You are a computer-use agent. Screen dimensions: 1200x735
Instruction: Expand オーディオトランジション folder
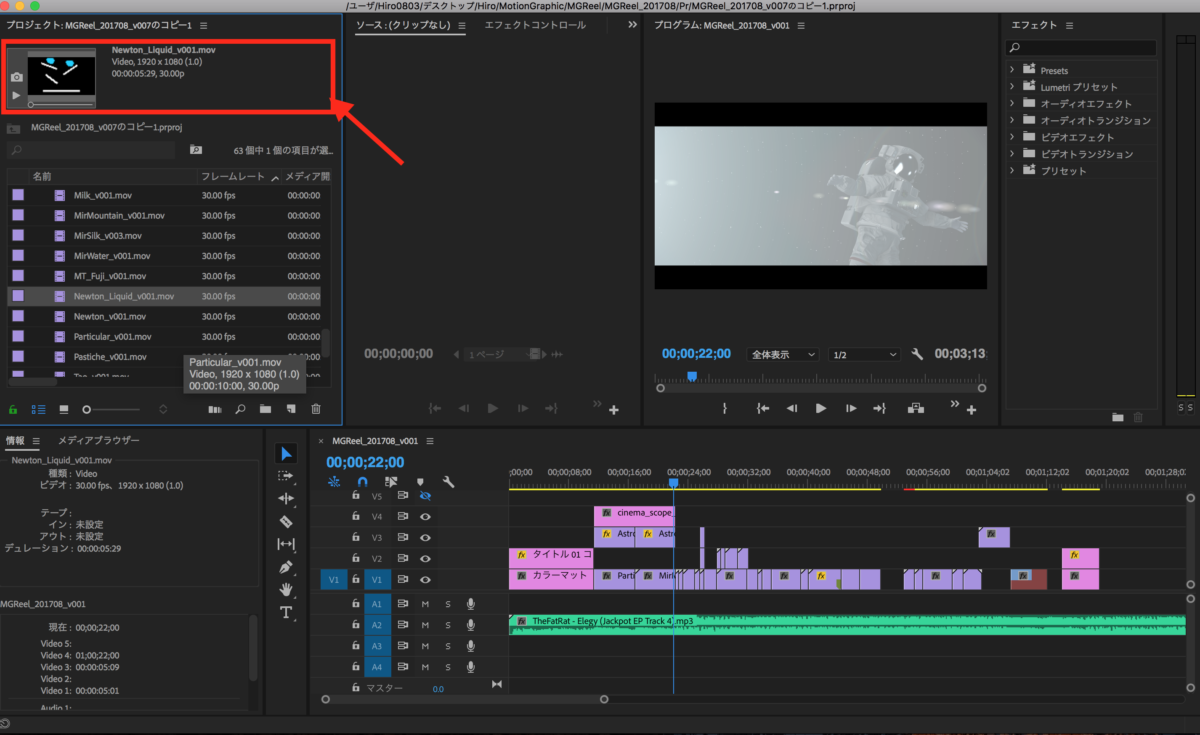pos(1012,120)
